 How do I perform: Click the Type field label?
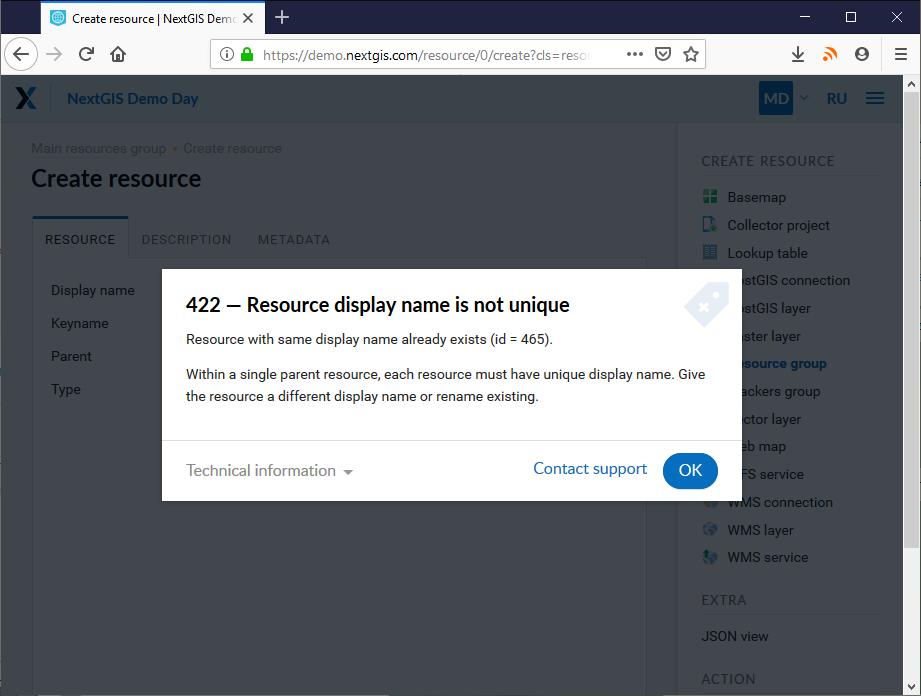pyautogui.click(x=66, y=390)
